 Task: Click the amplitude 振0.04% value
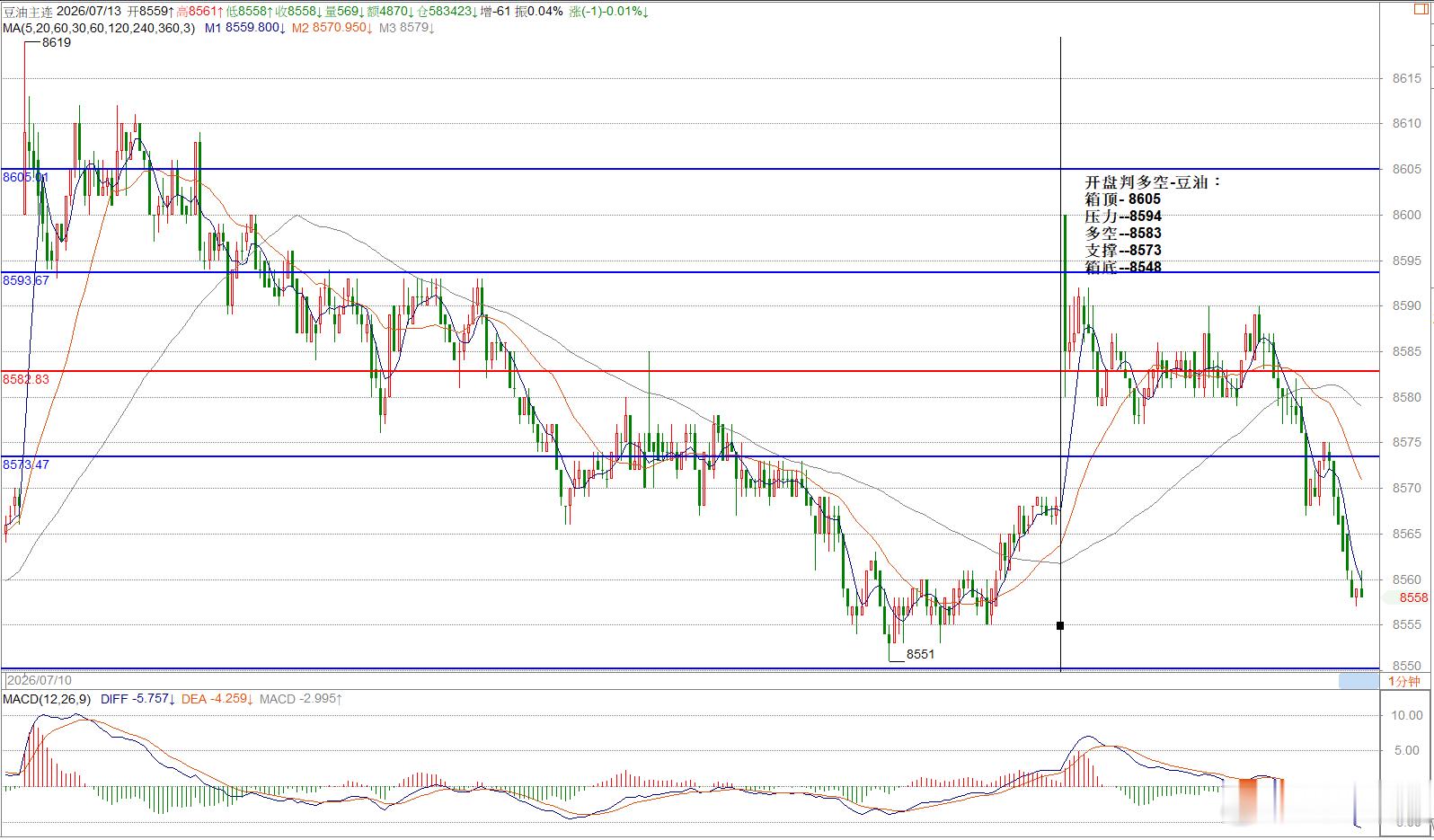click(539, 12)
